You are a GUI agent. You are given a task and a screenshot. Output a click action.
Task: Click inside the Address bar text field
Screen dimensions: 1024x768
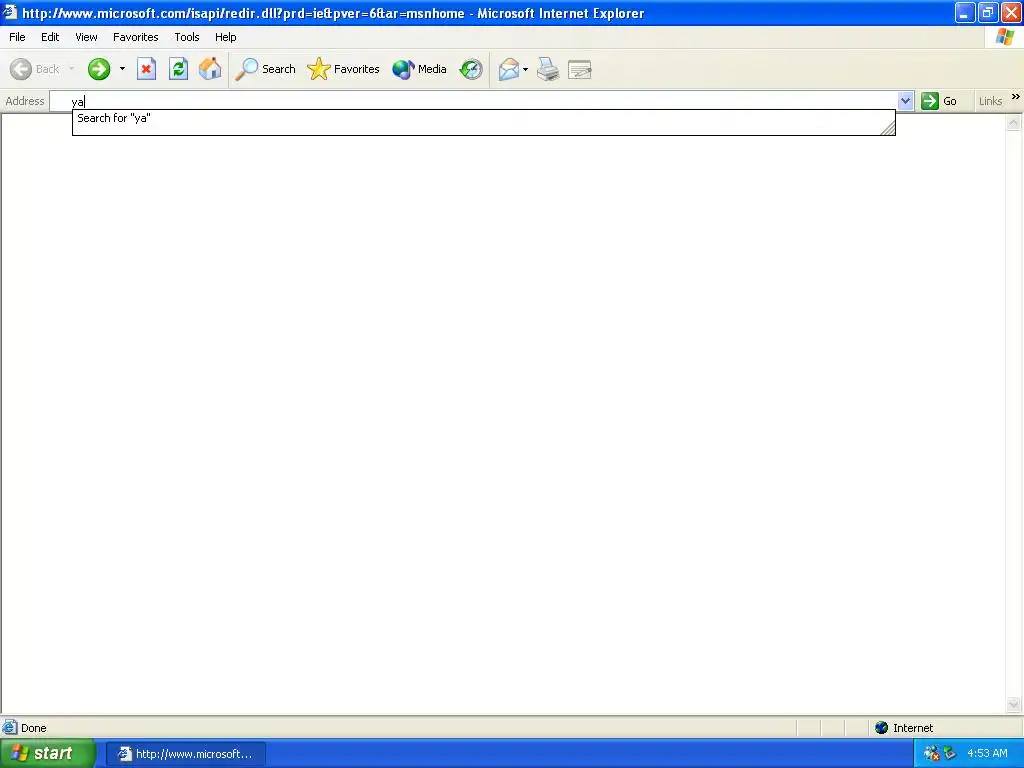pyautogui.click(x=473, y=101)
